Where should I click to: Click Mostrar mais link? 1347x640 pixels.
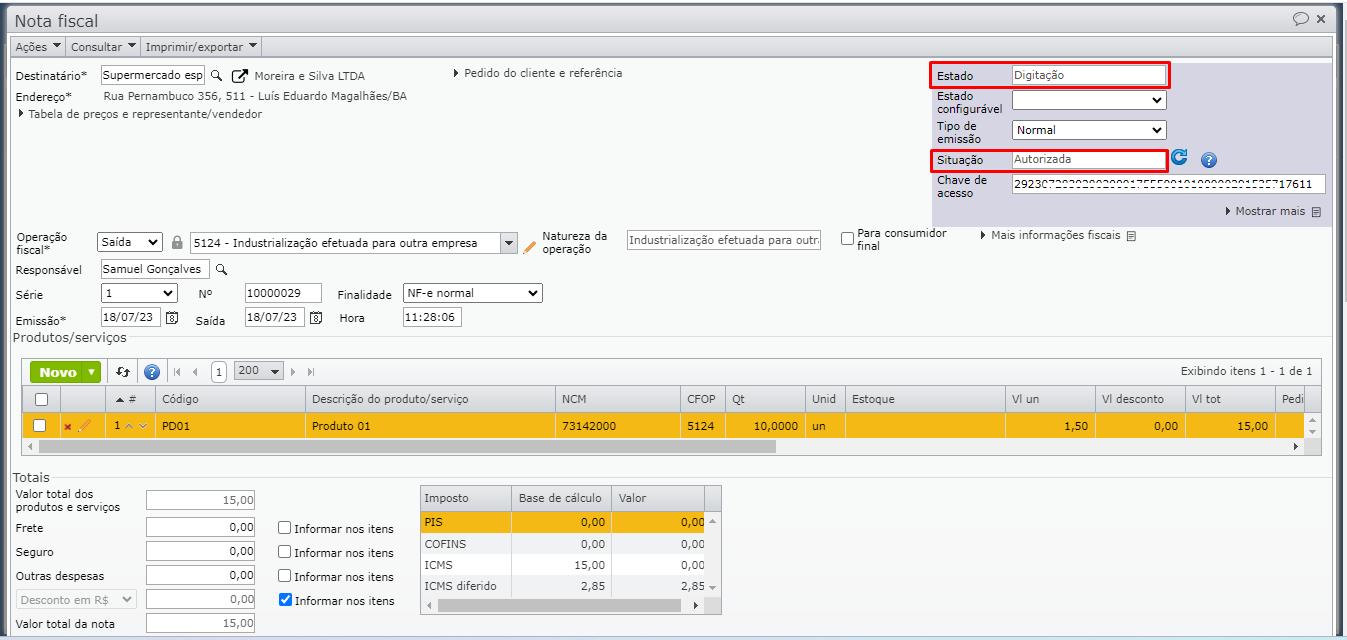pos(1272,211)
